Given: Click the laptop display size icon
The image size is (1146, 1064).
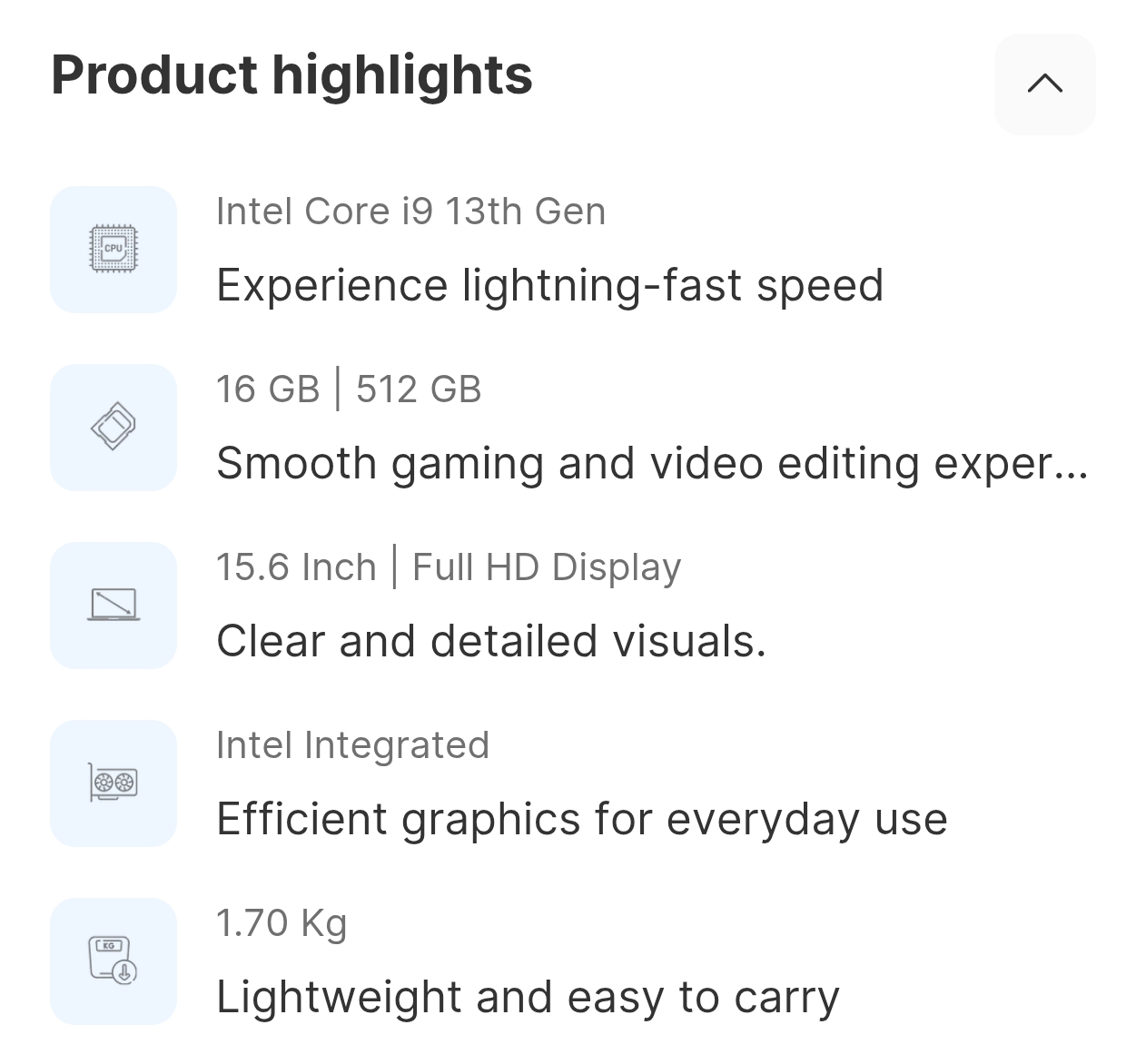Looking at the screenshot, I should click(x=114, y=605).
